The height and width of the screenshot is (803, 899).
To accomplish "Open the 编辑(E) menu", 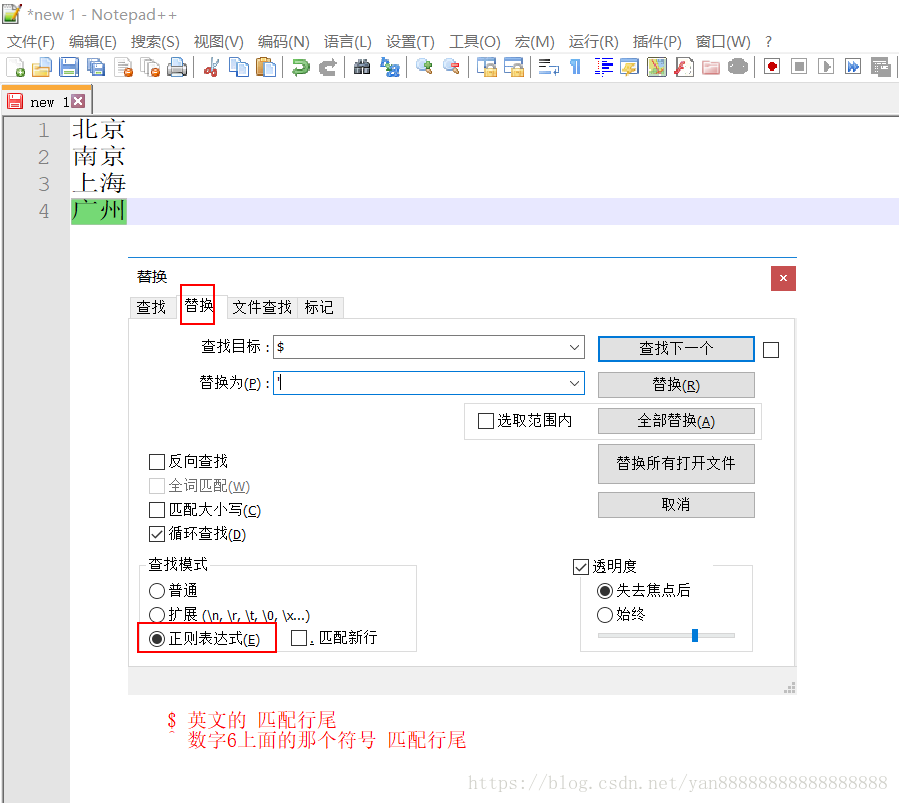I will tap(92, 42).
